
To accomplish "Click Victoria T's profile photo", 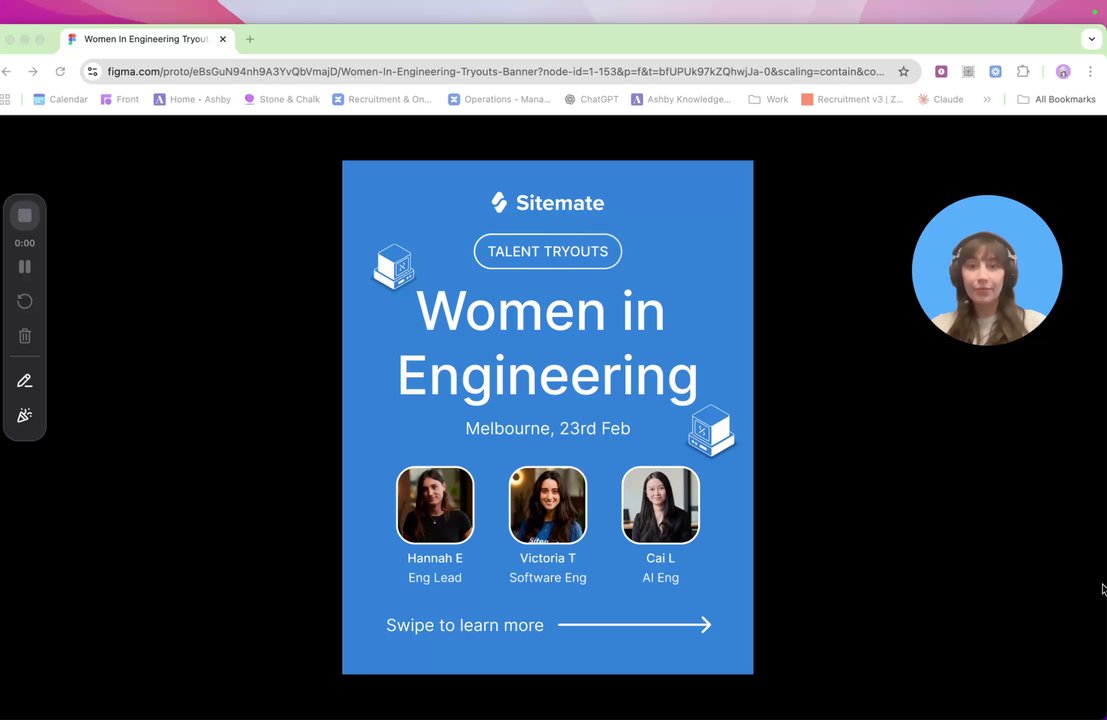I will point(548,505).
